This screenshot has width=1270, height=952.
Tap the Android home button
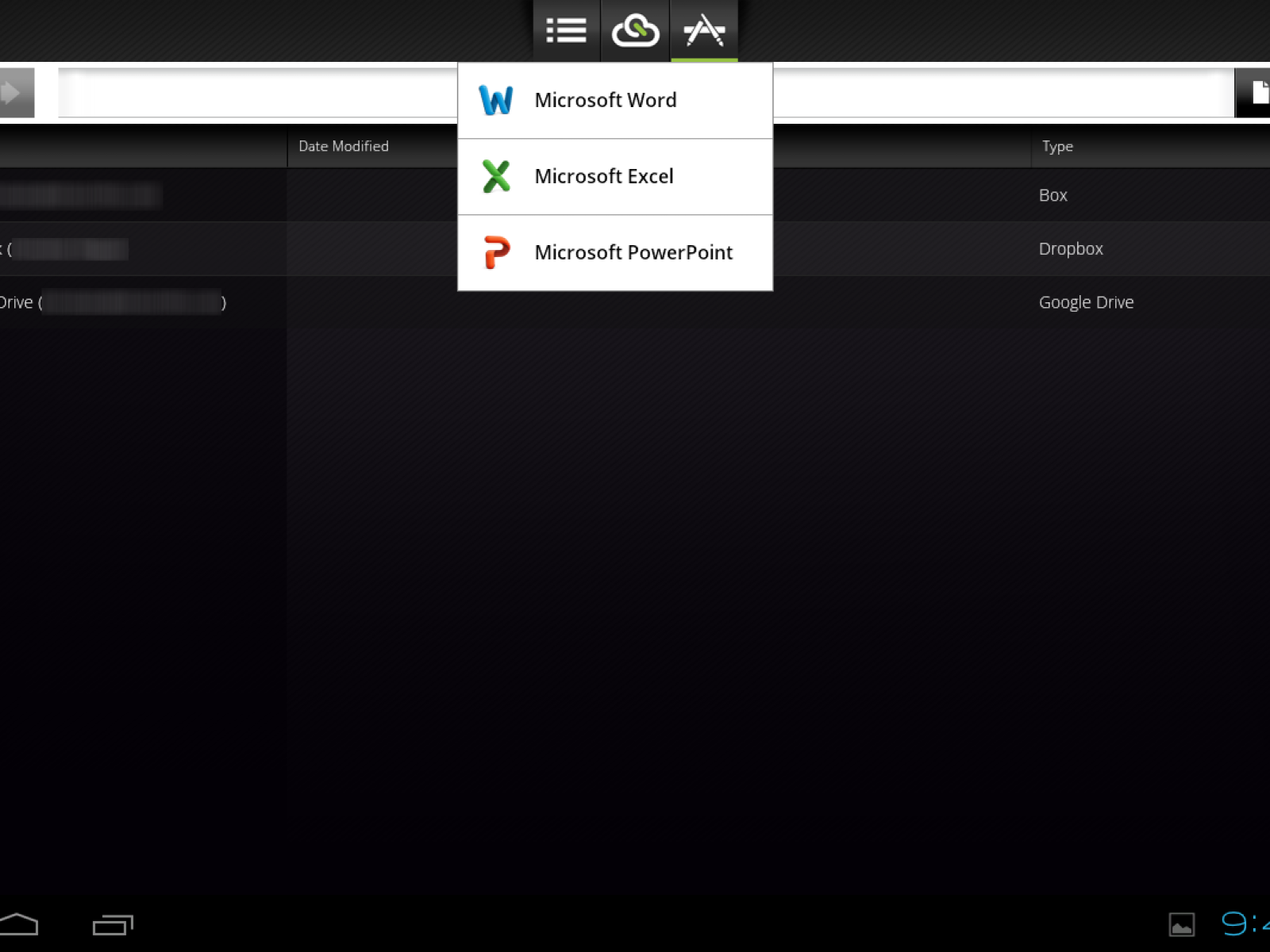(19, 924)
